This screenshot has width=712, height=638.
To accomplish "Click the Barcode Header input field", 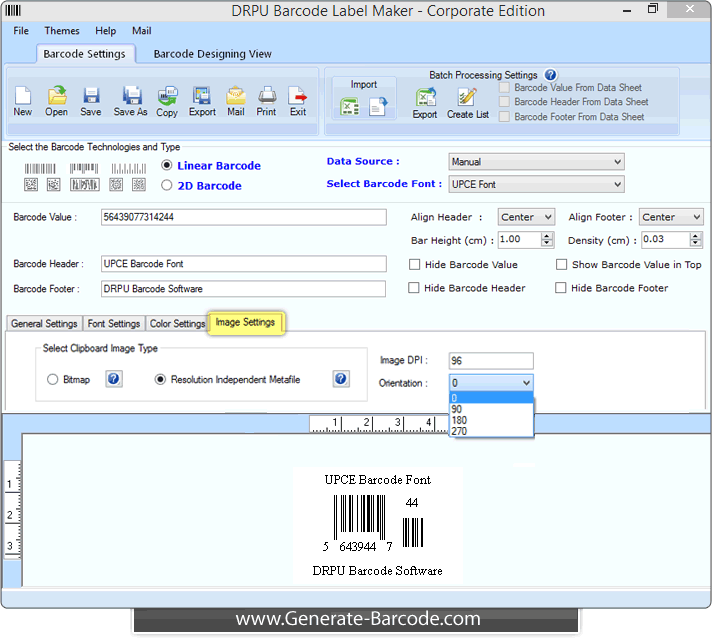I will (243, 264).
